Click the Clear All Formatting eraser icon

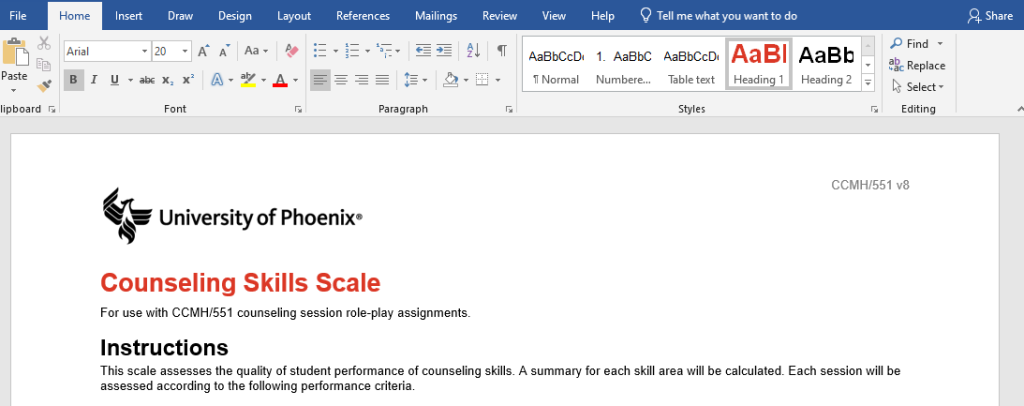[291, 50]
